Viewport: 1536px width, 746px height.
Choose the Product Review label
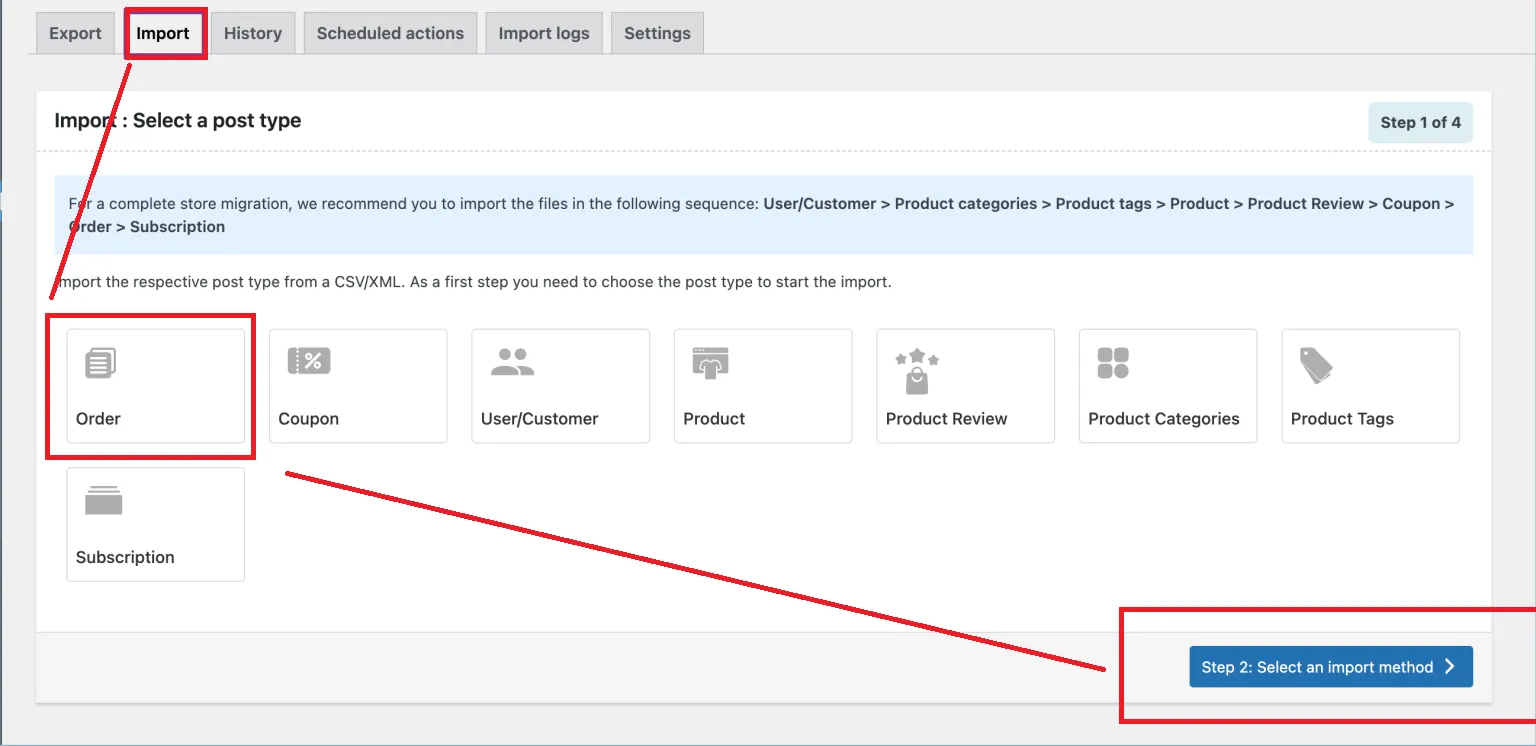947,419
